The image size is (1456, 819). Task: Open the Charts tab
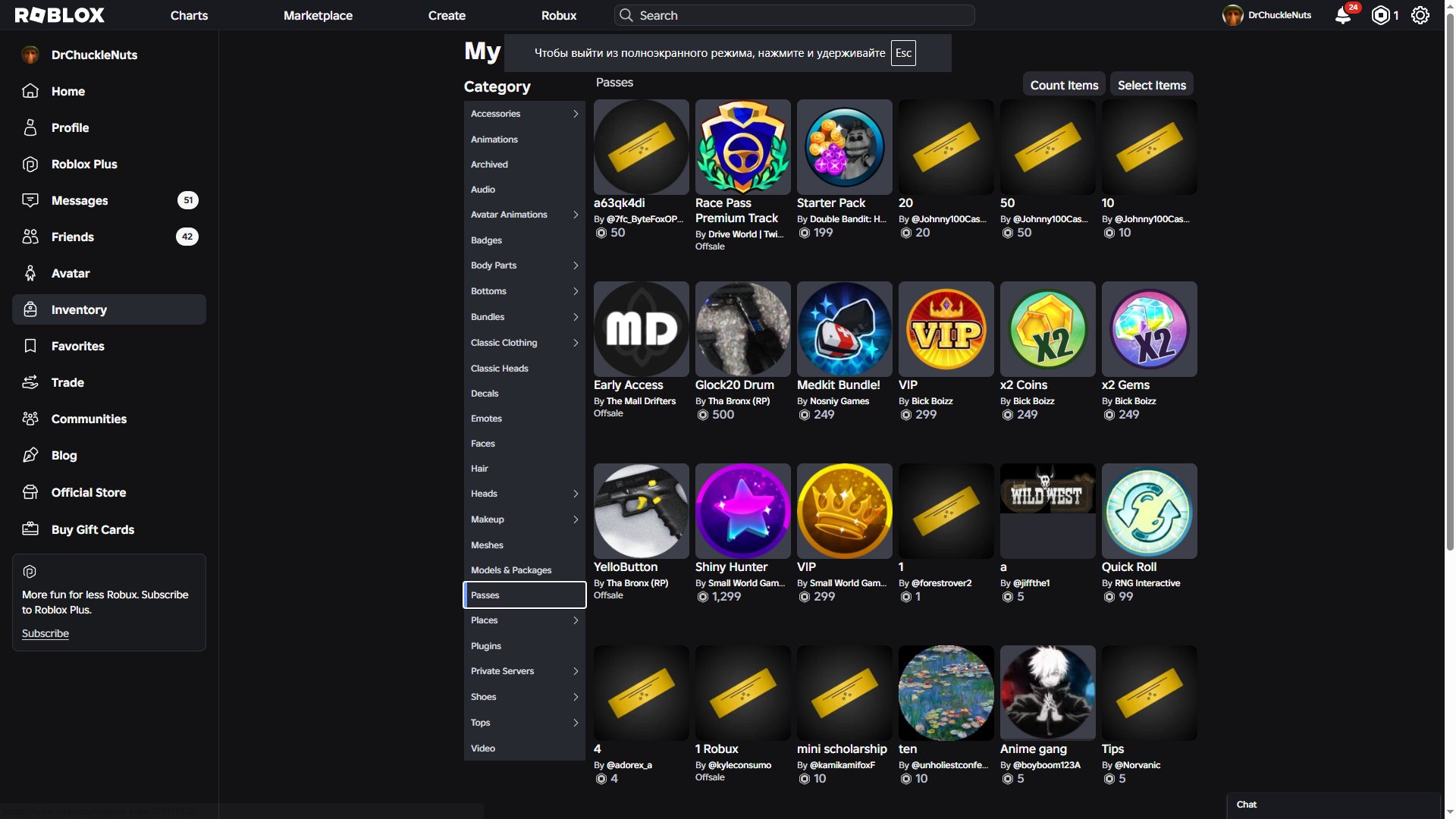[x=189, y=15]
